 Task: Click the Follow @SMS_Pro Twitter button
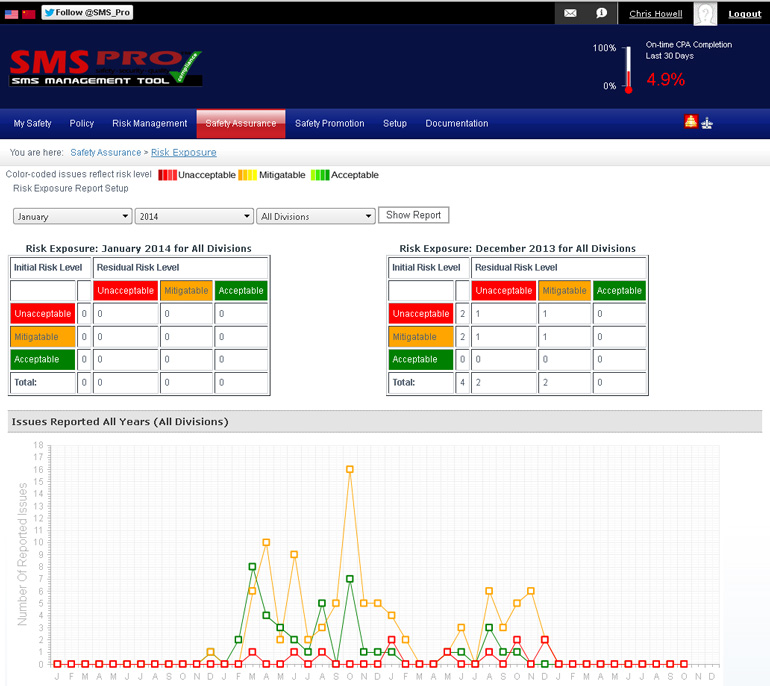click(87, 12)
